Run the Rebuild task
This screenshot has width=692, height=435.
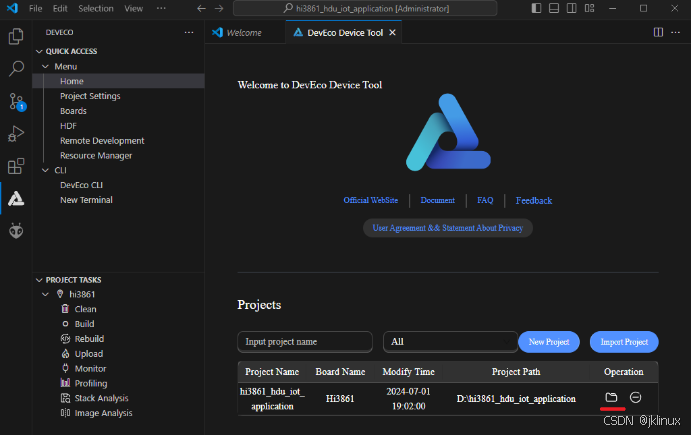pyautogui.click(x=89, y=339)
